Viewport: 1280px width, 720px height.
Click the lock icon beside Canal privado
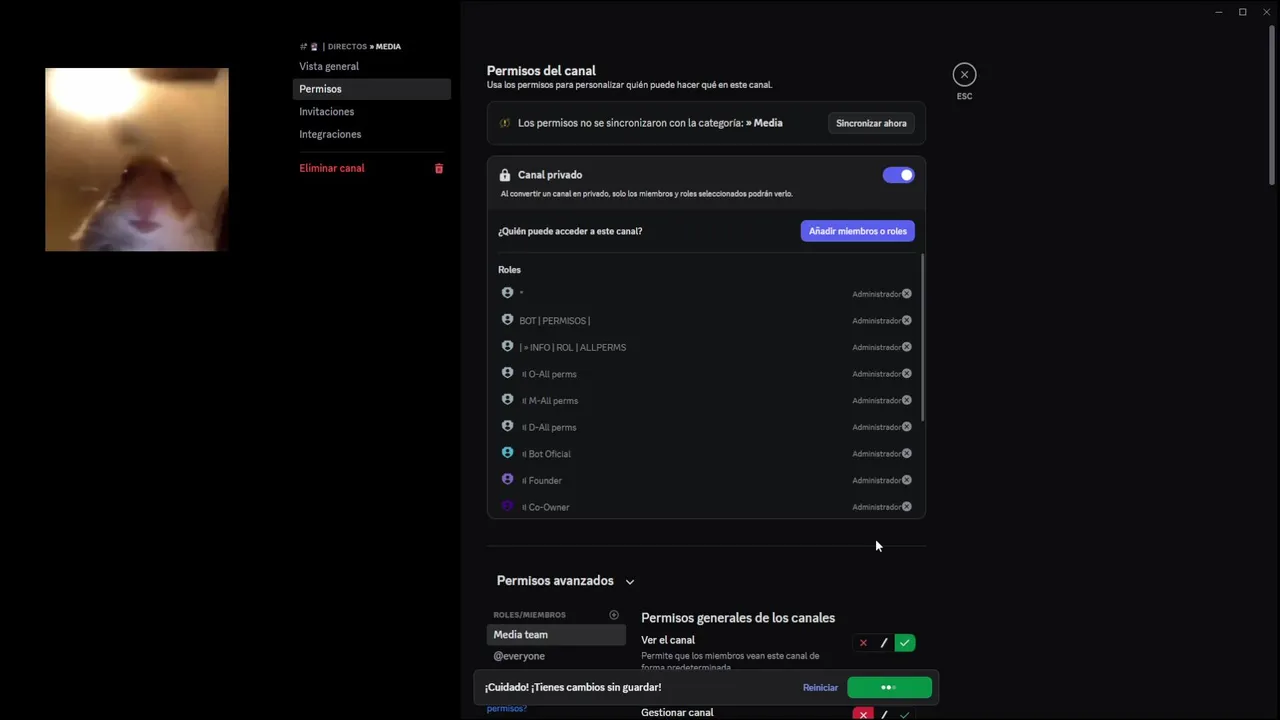click(504, 175)
